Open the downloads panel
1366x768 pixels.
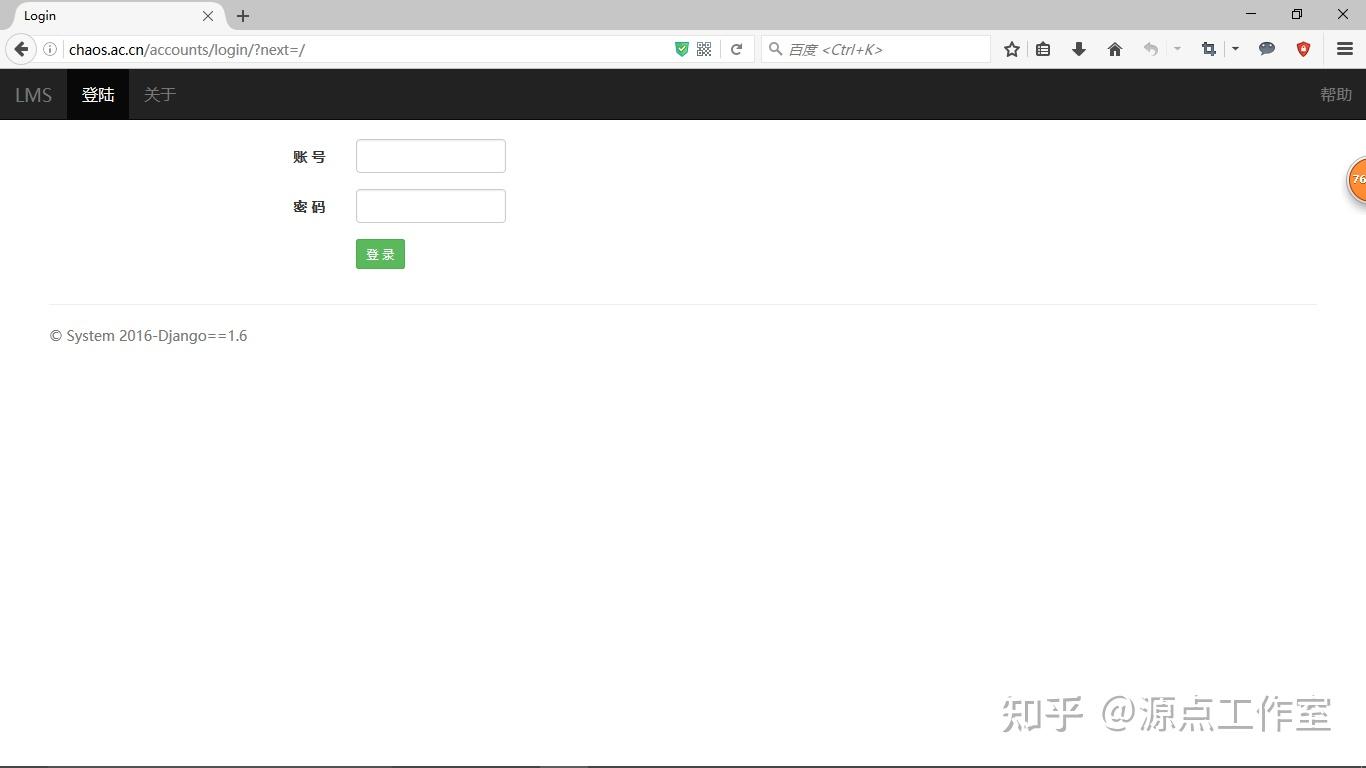tap(1079, 48)
